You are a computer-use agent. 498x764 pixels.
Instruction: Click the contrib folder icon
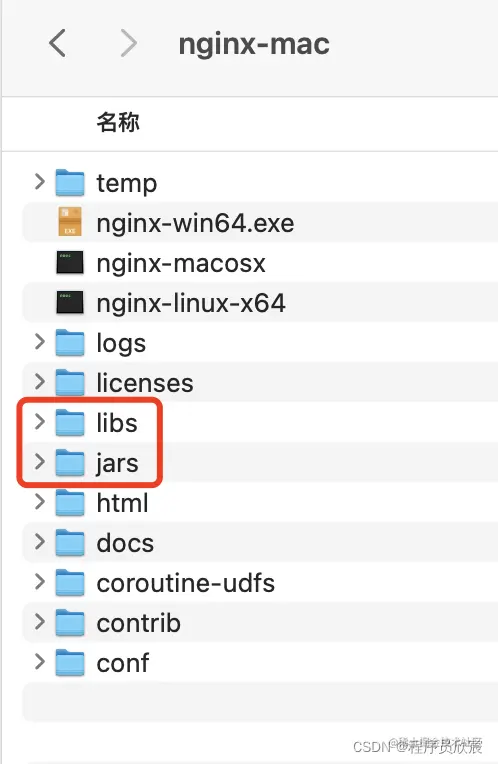click(70, 622)
